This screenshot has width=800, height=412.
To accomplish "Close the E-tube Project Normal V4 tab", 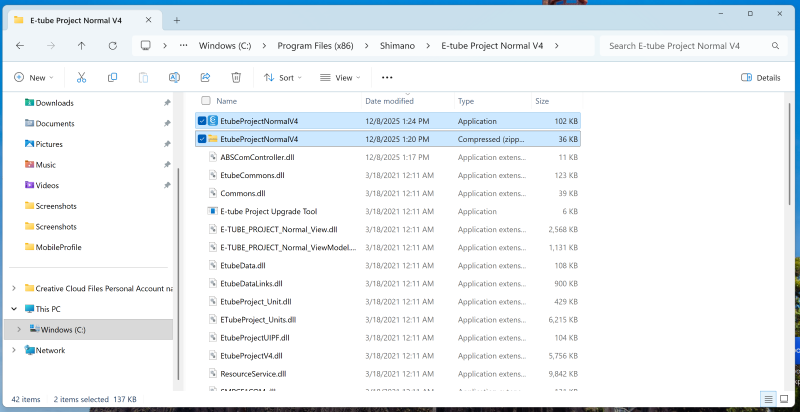I will point(148,20).
